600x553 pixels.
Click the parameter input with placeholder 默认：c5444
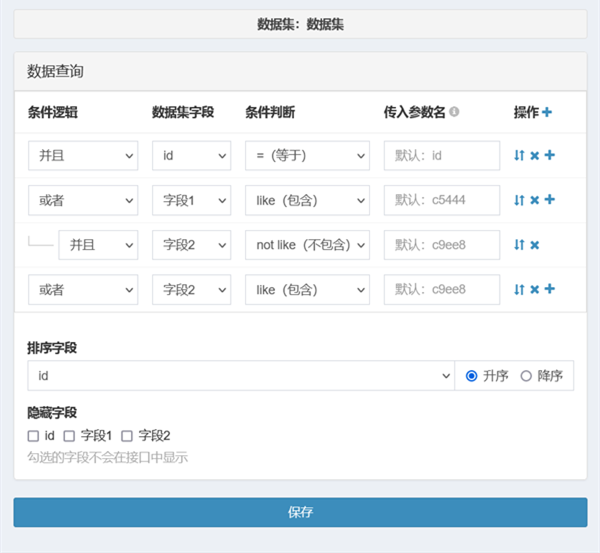pos(441,200)
